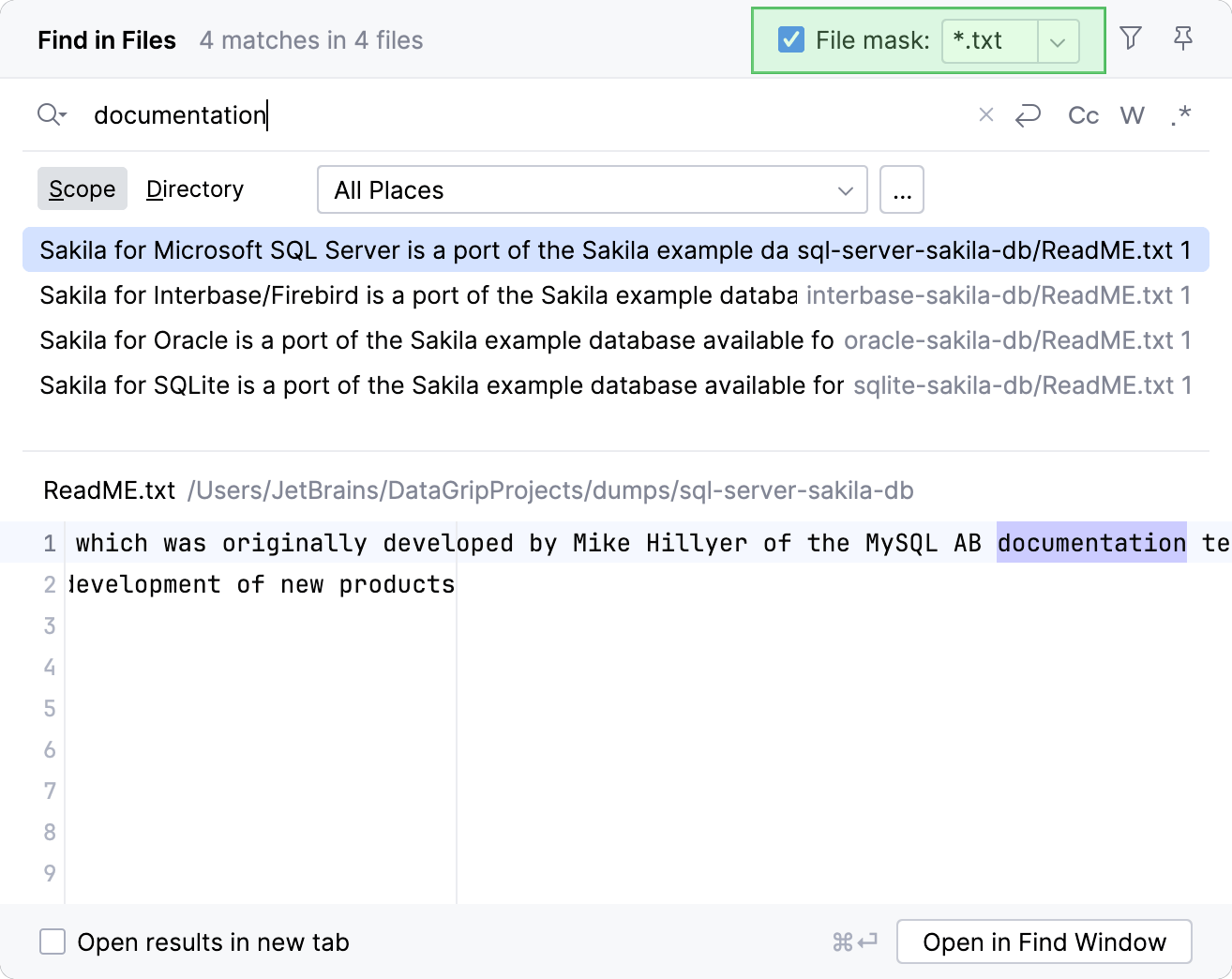Pin the Find in Files window

[1182, 39]
